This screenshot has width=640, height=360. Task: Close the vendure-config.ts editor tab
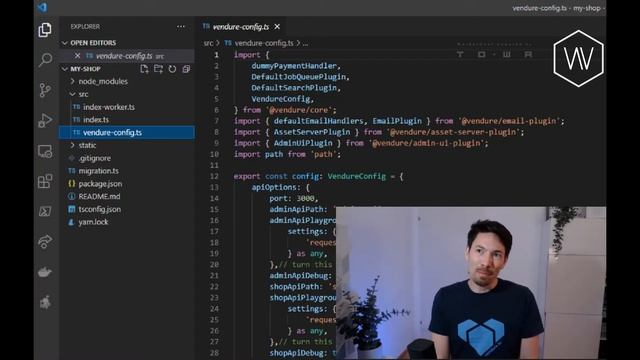(x=277, y=27)
